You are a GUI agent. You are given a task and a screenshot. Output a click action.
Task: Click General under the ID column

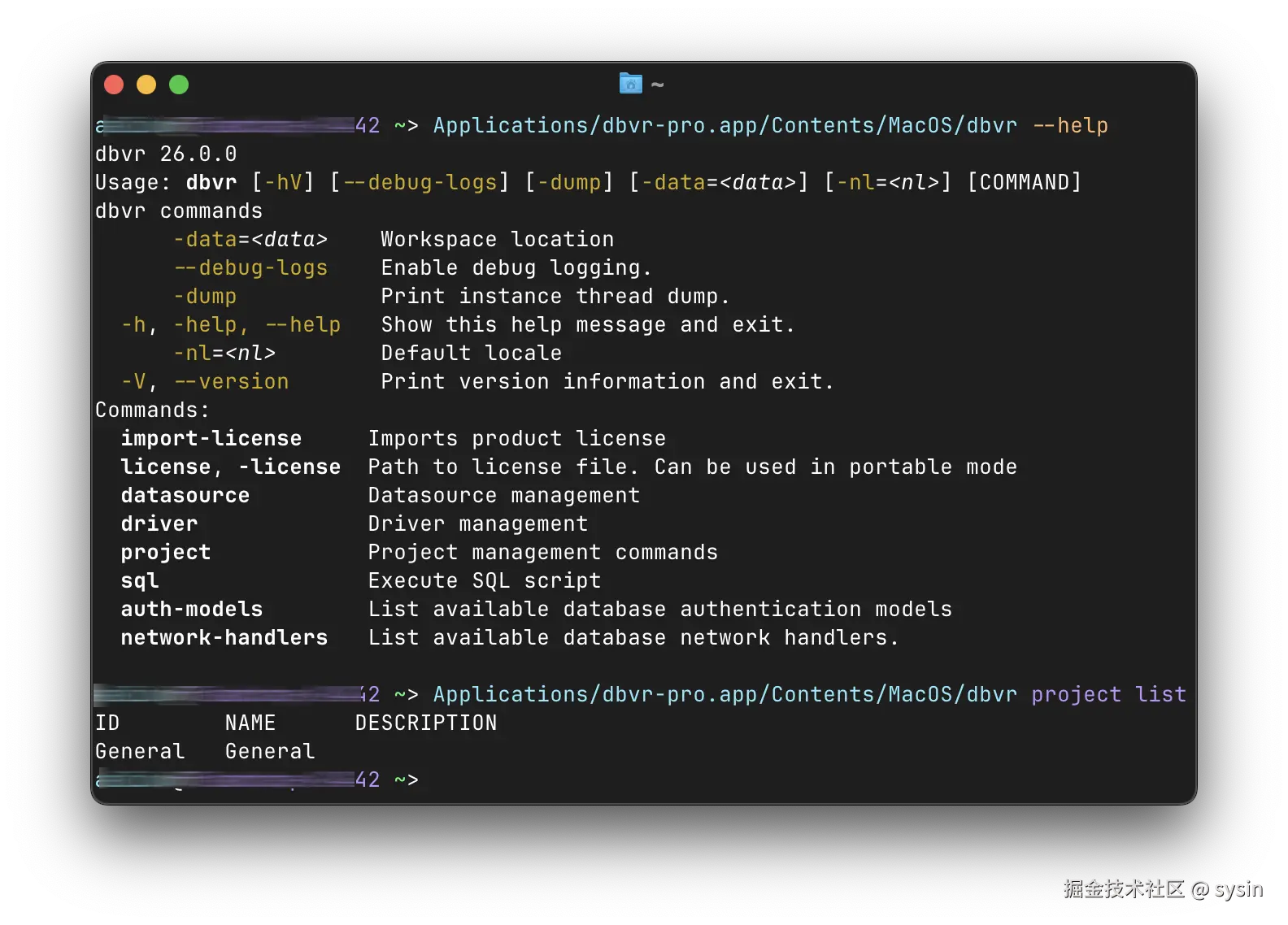click(139, 752)
